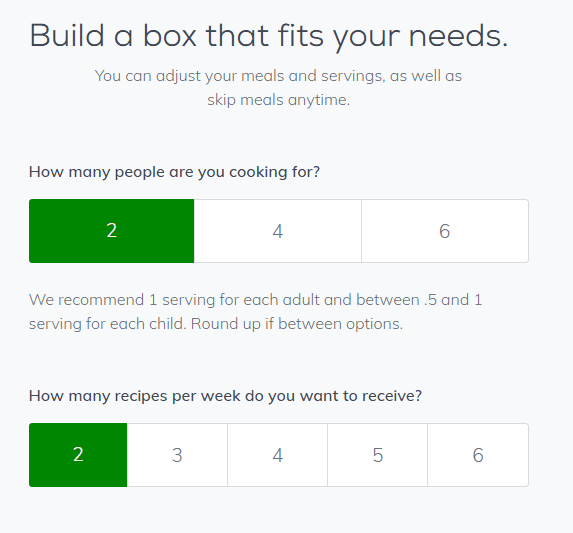This screenshot has width=573, height=533.
Task: Click 'How many people are you cooking for?' label
Action: (x=174, y=172)
